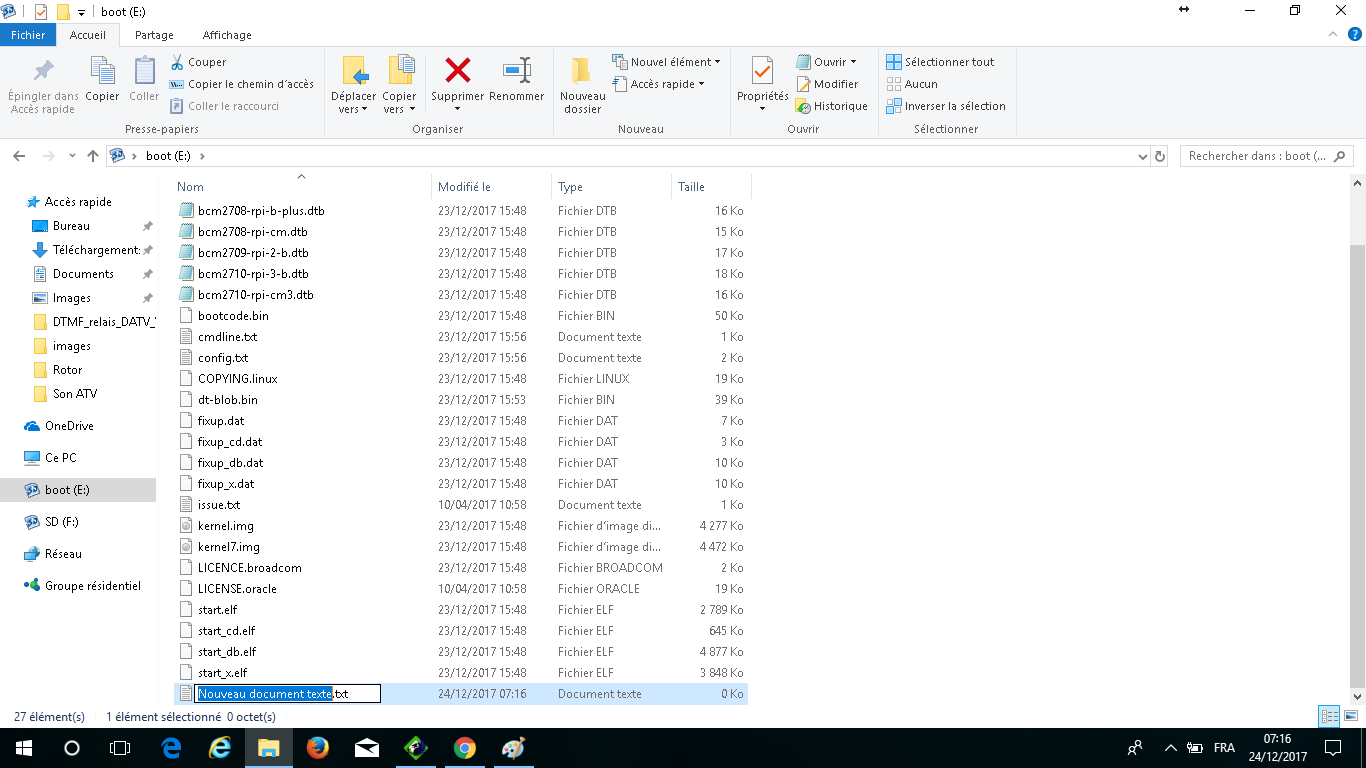Click the Supprimer red X icon
The height and width of the screenshot is (768, 1366).
(x=457, y=71)
